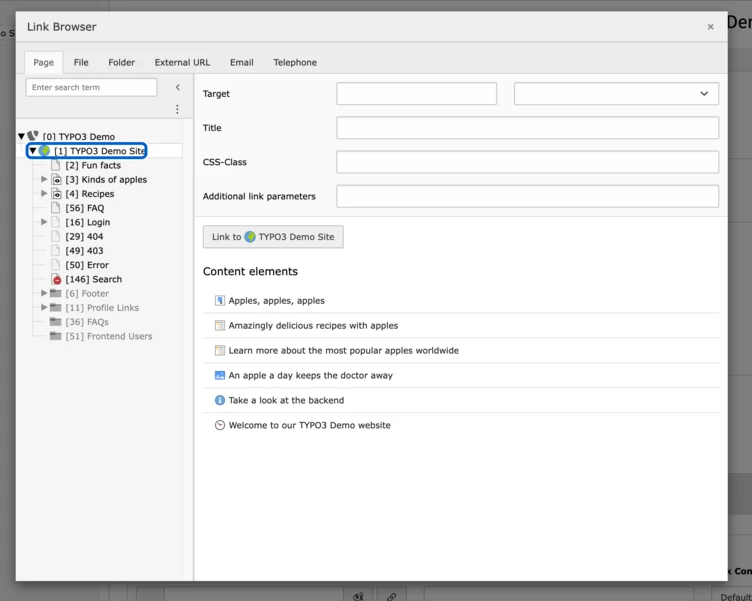The width and height of the screenshot is (752, 601).
Task: Click the page icon beside Kinds of apples
Action: click(57, 179)
